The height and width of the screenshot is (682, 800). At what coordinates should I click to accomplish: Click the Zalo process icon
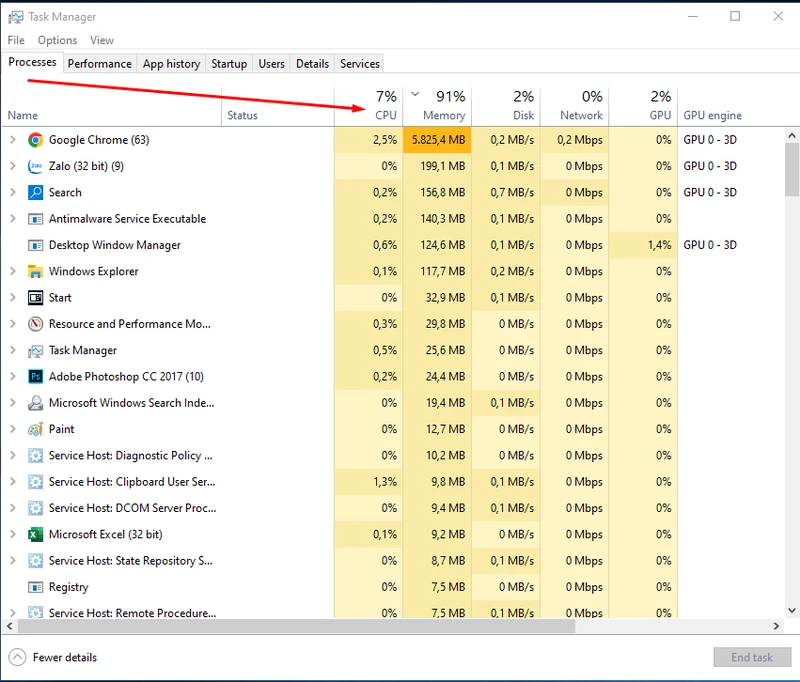pyautogui.click(x=35, y=166)
